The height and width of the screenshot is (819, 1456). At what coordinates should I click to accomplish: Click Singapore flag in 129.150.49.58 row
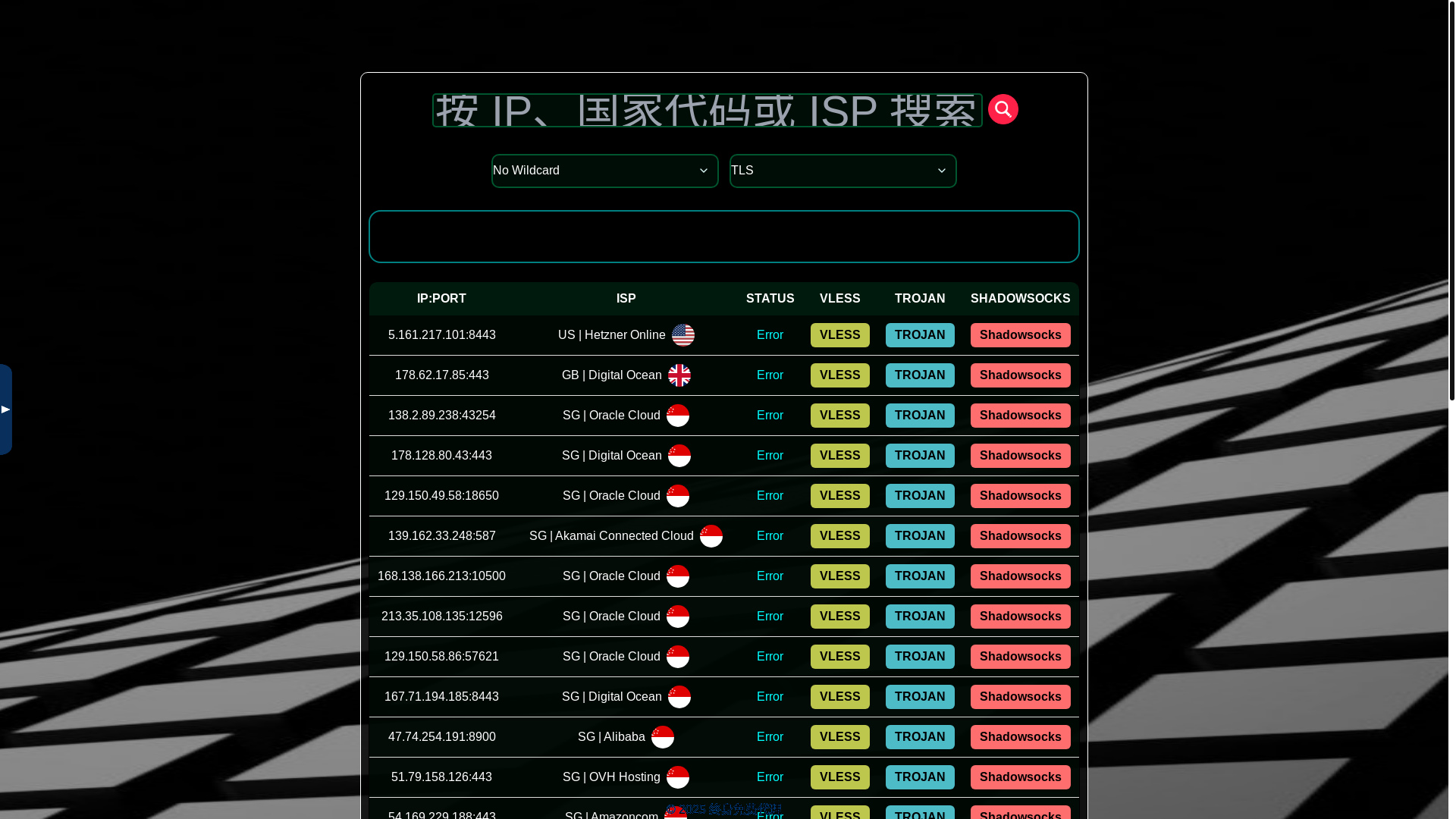(x=677, y=496)
